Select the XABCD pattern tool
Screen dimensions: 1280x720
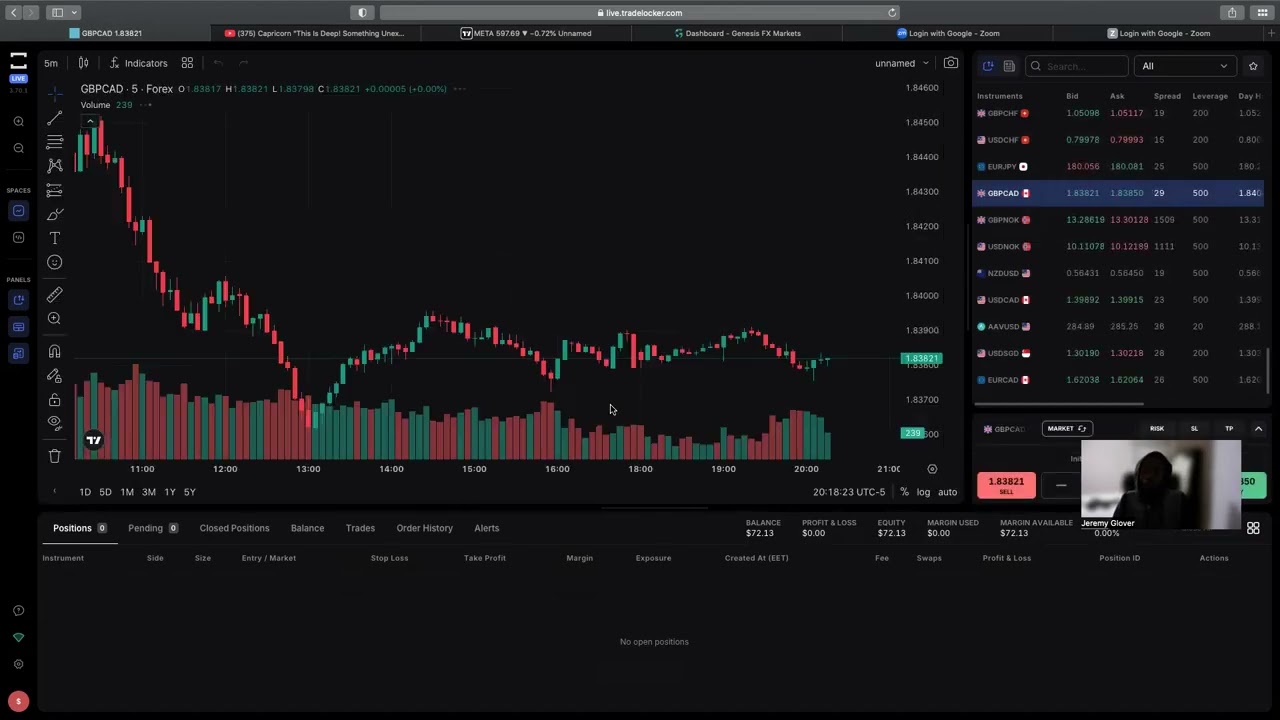55,166
